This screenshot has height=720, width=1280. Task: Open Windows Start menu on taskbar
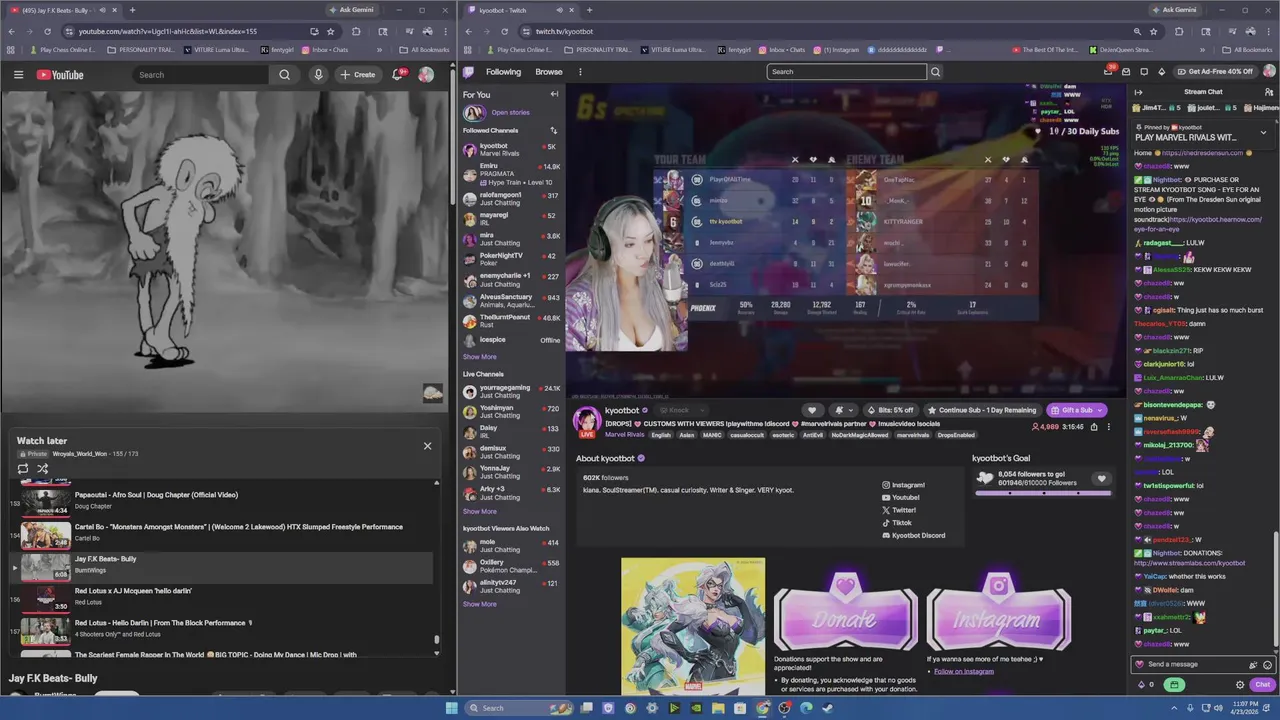pyautogui.click(x=451, y=708)
